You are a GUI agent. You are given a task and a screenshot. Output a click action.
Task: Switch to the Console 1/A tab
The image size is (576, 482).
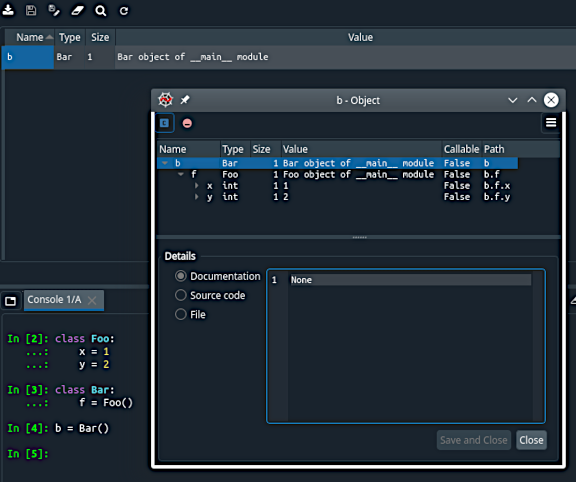54,300
